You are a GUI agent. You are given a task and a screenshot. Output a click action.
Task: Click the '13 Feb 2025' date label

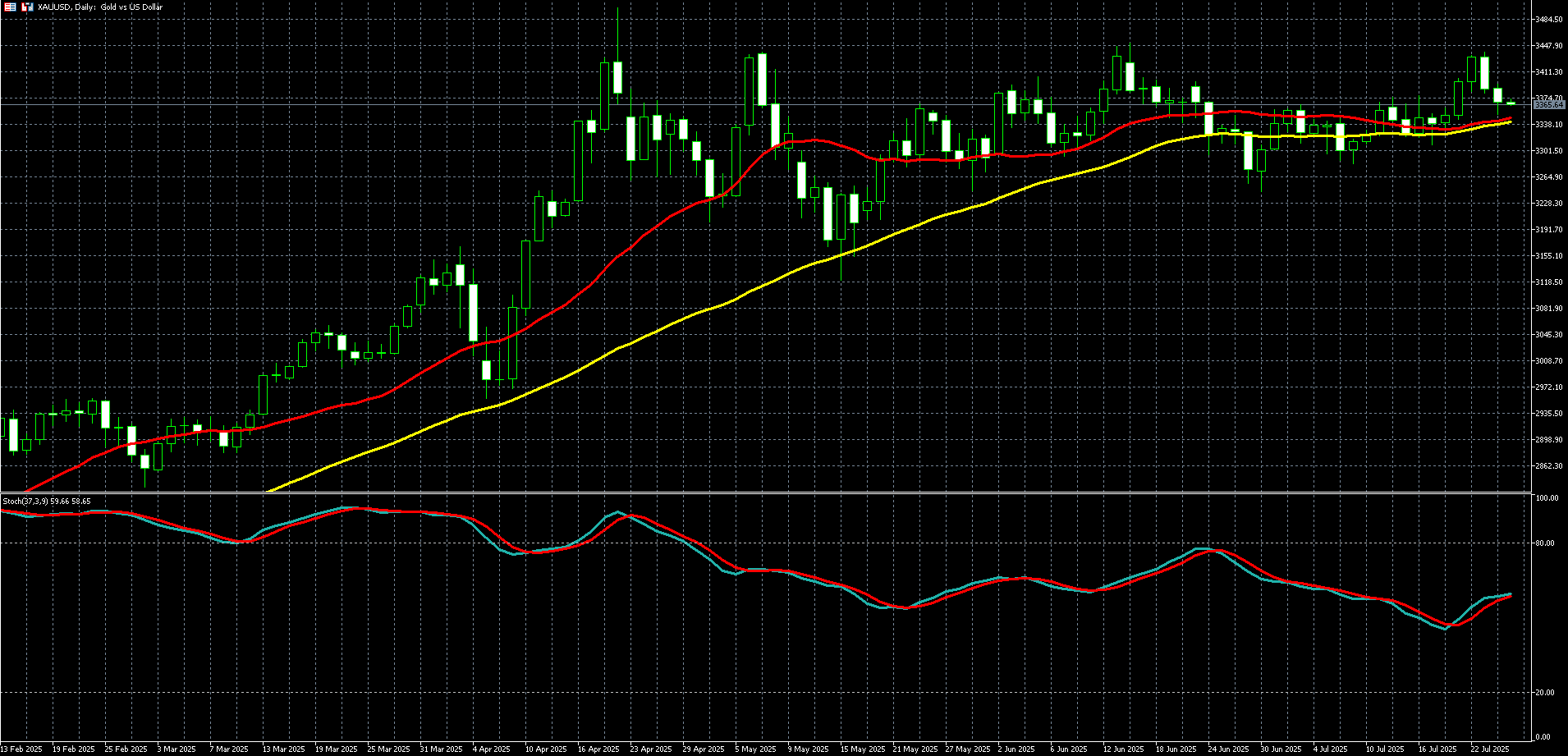coord(22,749)
